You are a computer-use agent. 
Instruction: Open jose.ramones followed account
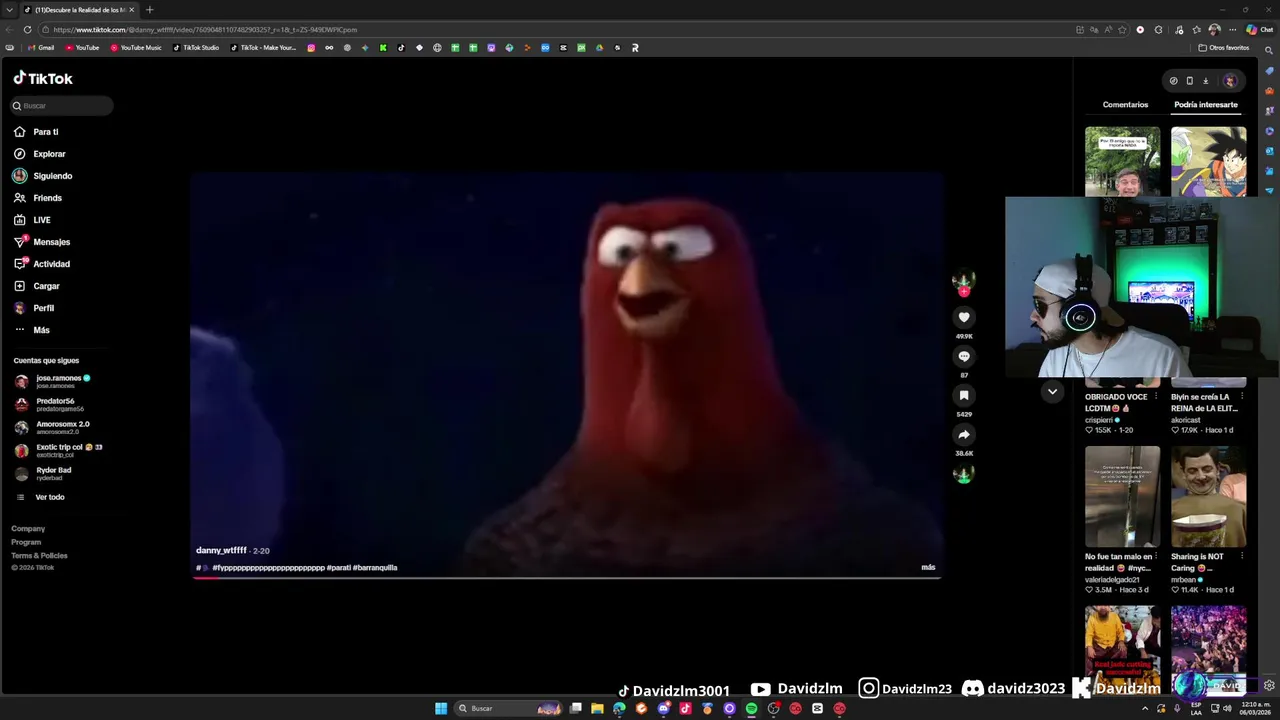[x=55, y=381]
